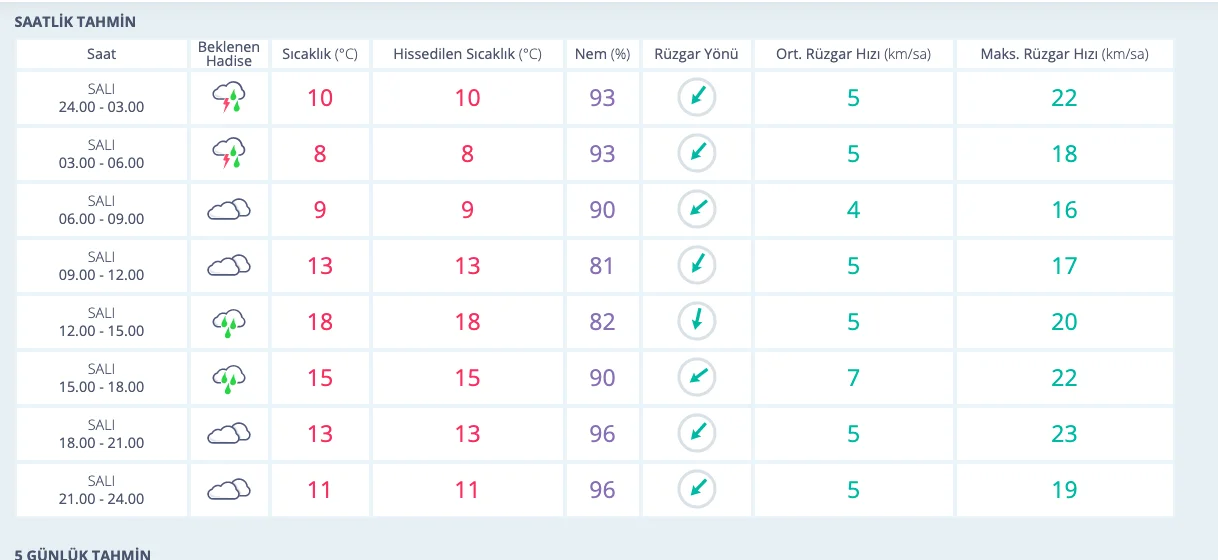Click the SAATLİK TAHMİN section title
The width and height of the screenshot is (1218, 560).
[75, 21]
